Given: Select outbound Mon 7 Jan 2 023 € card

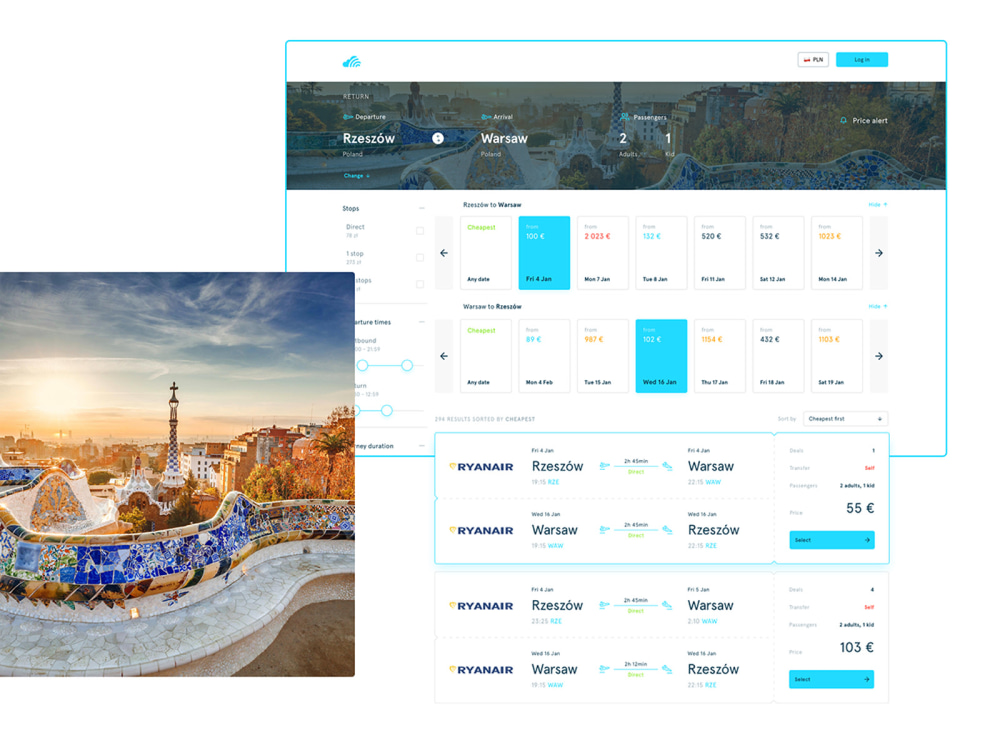Looking at the screenshot, I should [603, 253].
